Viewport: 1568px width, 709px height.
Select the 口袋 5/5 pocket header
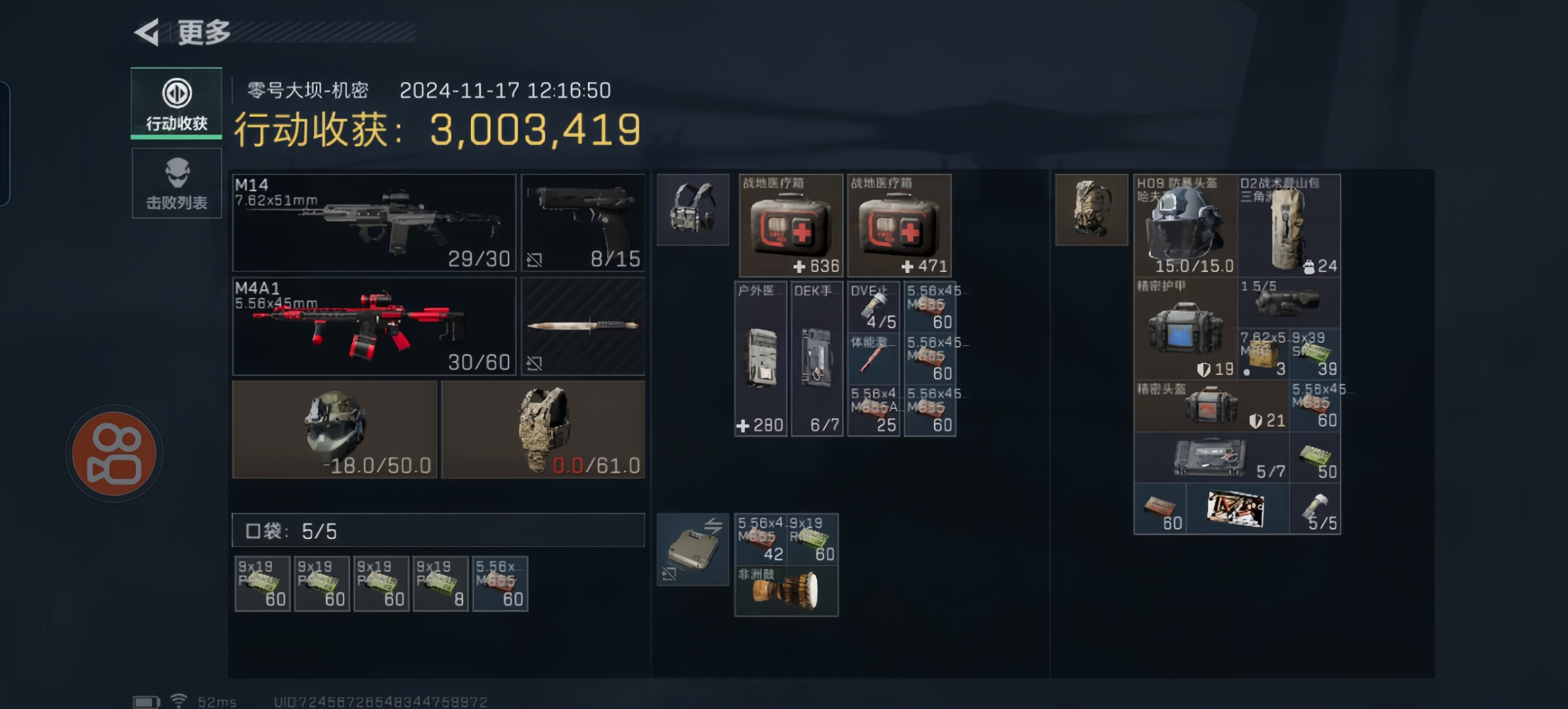pyautogui.click(x=438, y=530)
